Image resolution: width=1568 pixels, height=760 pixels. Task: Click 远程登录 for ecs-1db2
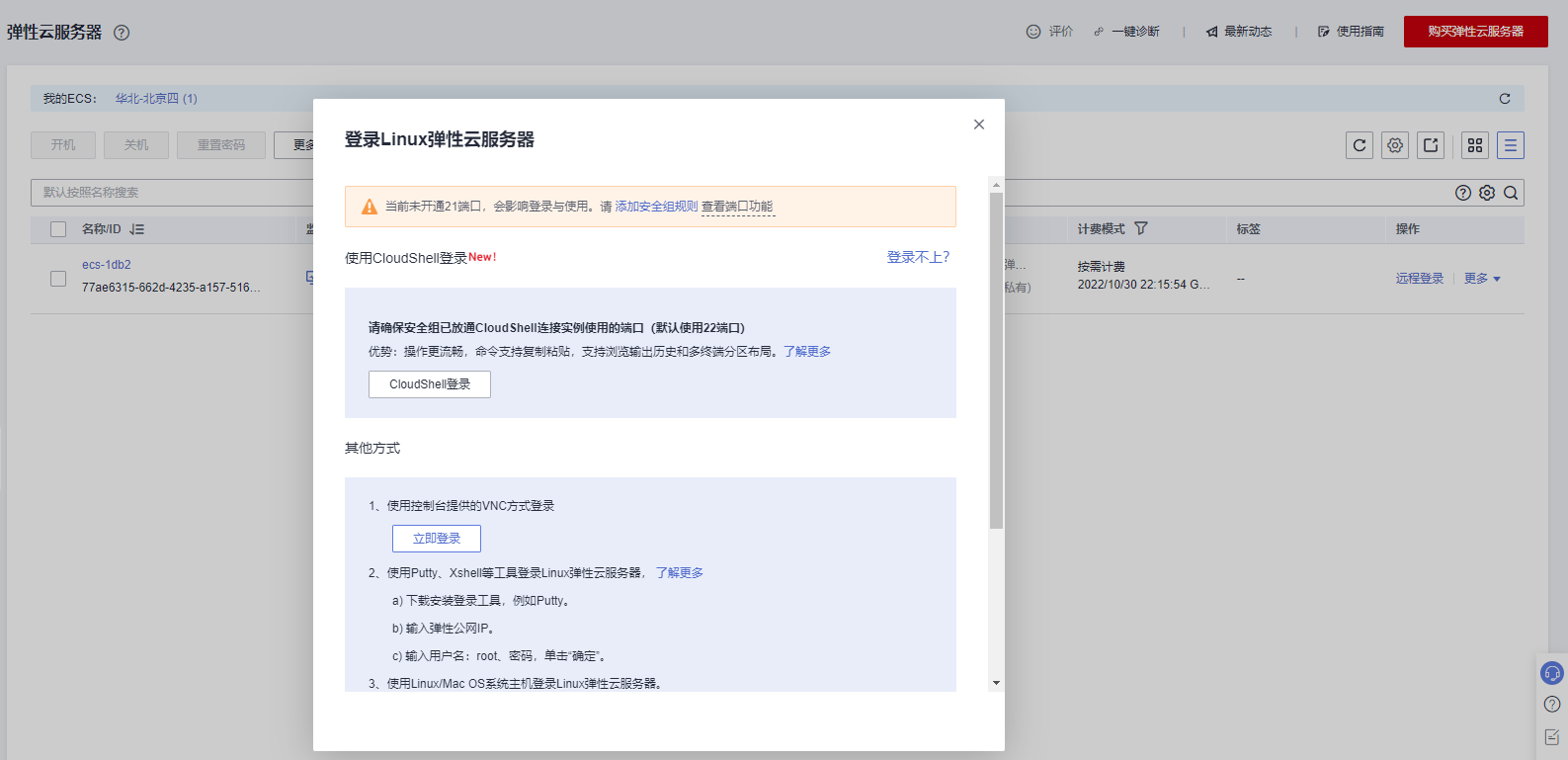pos(1420,279)
